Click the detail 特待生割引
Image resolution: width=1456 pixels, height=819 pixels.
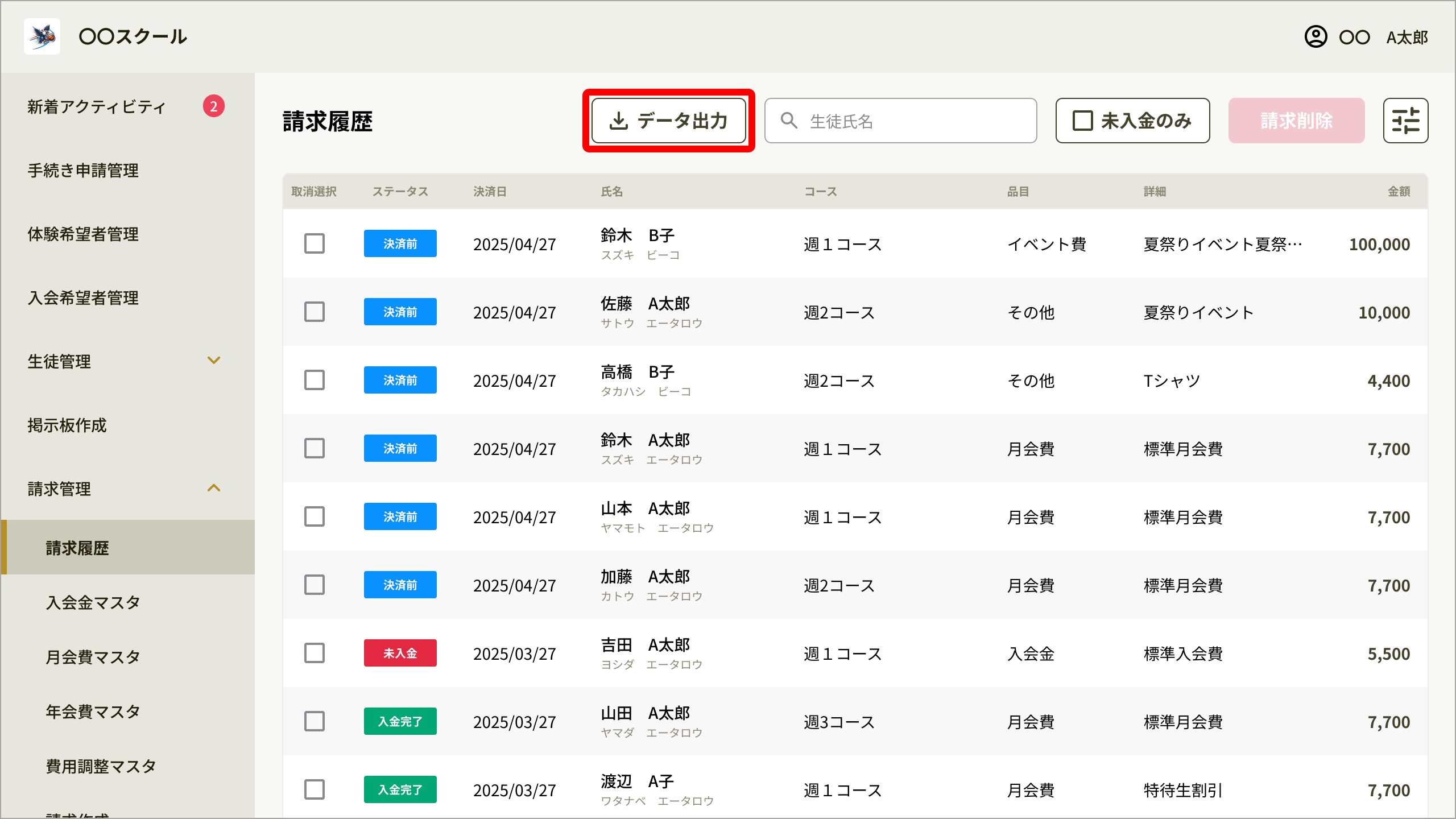coord(1183,791)
